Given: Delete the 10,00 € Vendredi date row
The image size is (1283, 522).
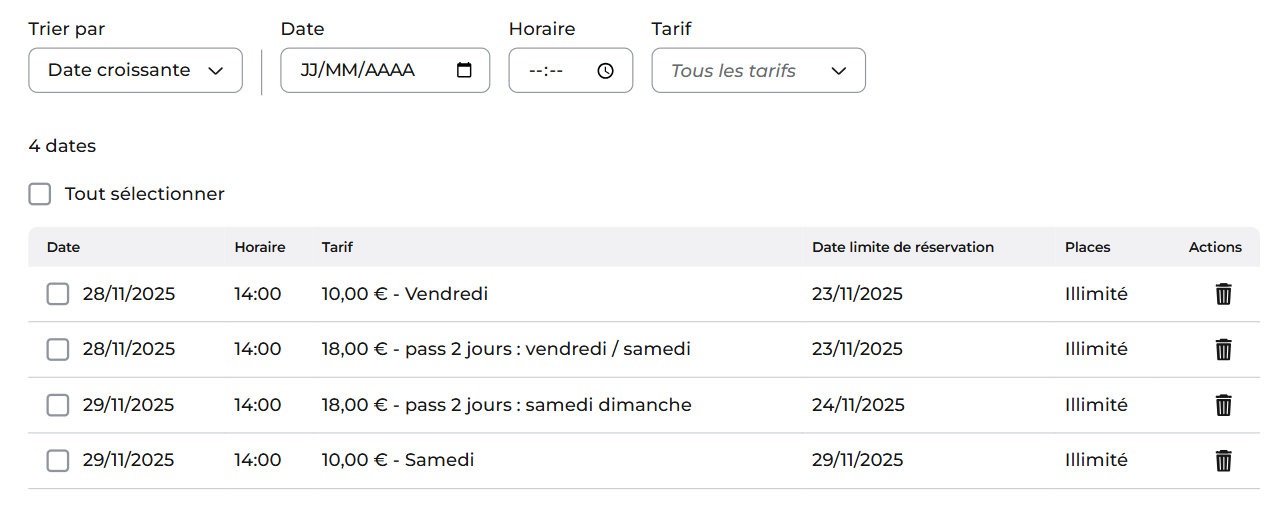Looking at the screenshot, I should (x=1223, y=294).
